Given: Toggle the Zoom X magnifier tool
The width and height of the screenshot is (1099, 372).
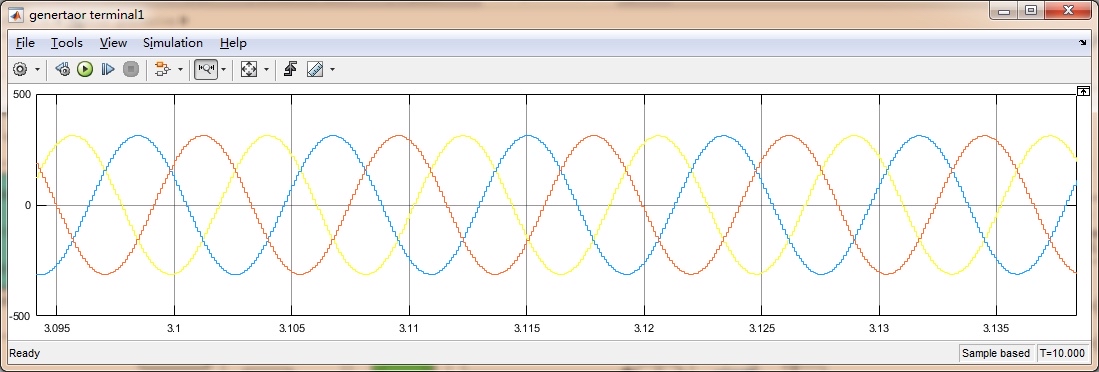Looking at the screenshot, I should click(206, 69).
